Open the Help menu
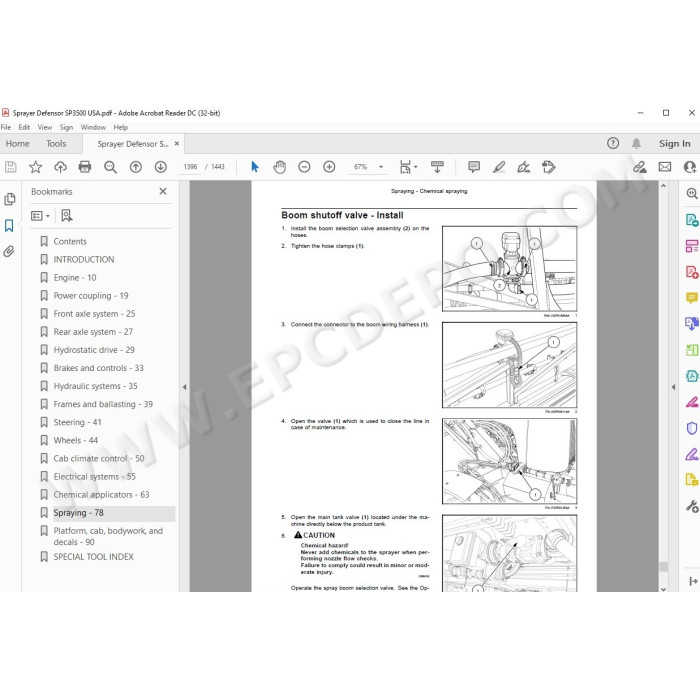 coord(121,127)
